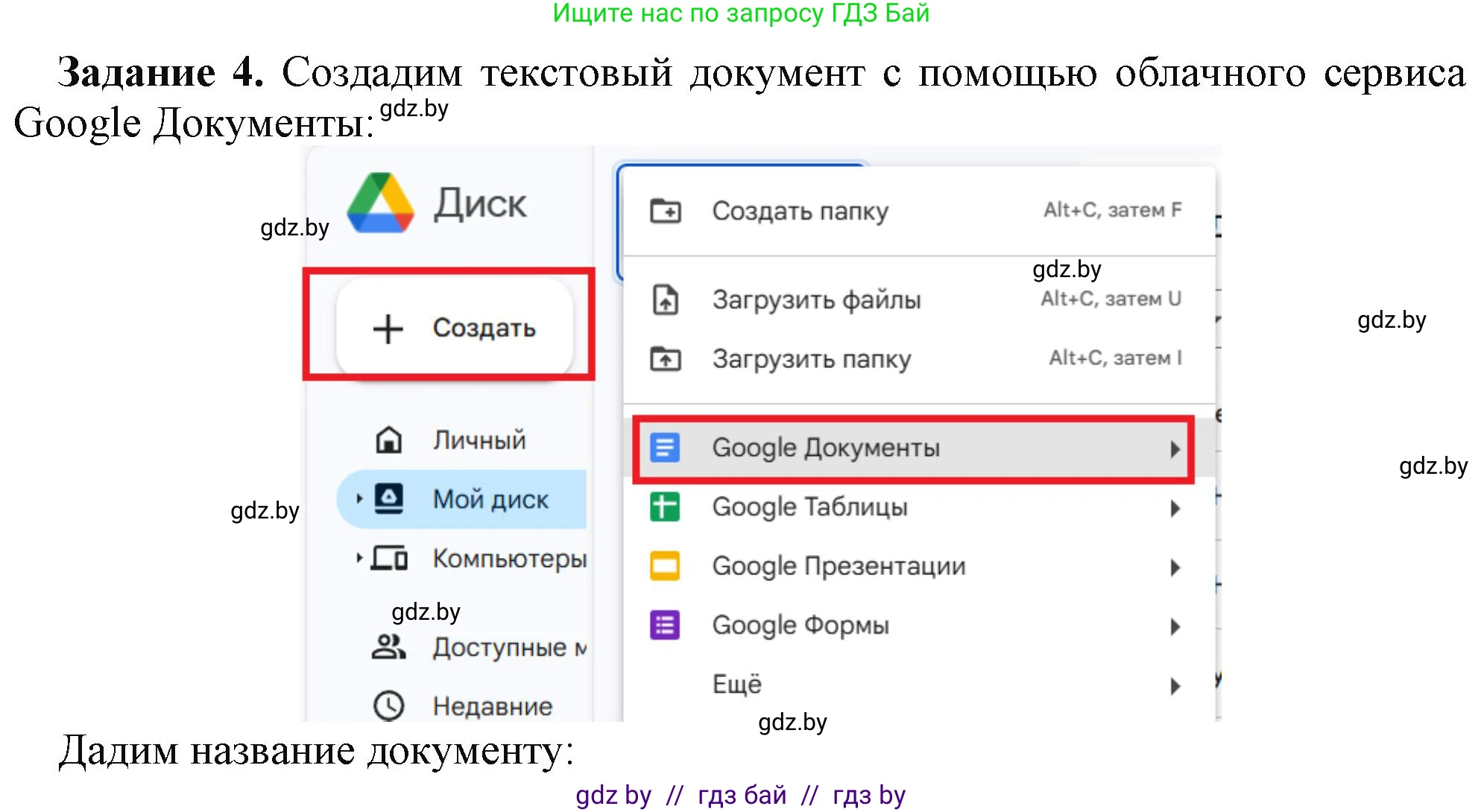Select the Google Таблицы green spreadsheet icon
Image resolution: width=1484 pixels, height=812 pixels.
[x=666, y=507]
